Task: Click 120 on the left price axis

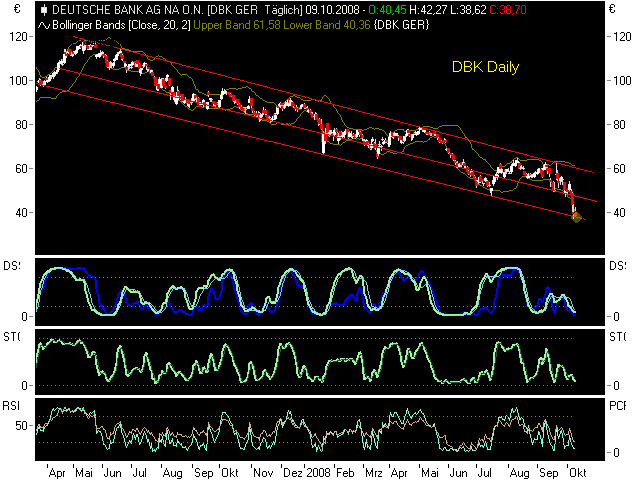Action: [18, 37]
